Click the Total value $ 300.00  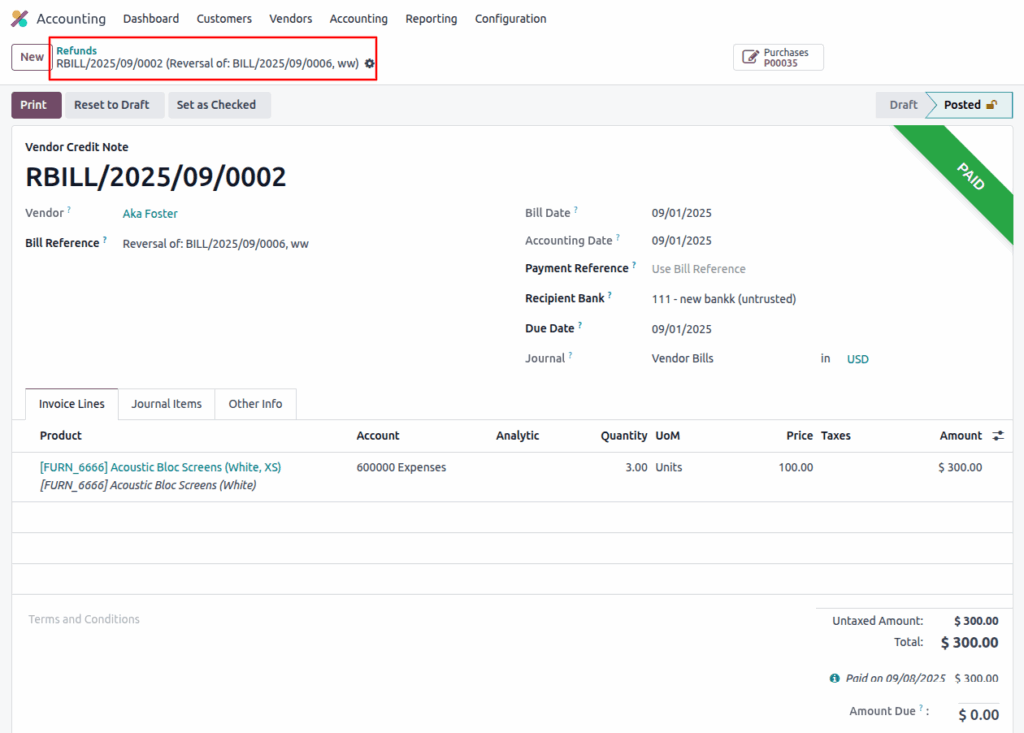969,642
